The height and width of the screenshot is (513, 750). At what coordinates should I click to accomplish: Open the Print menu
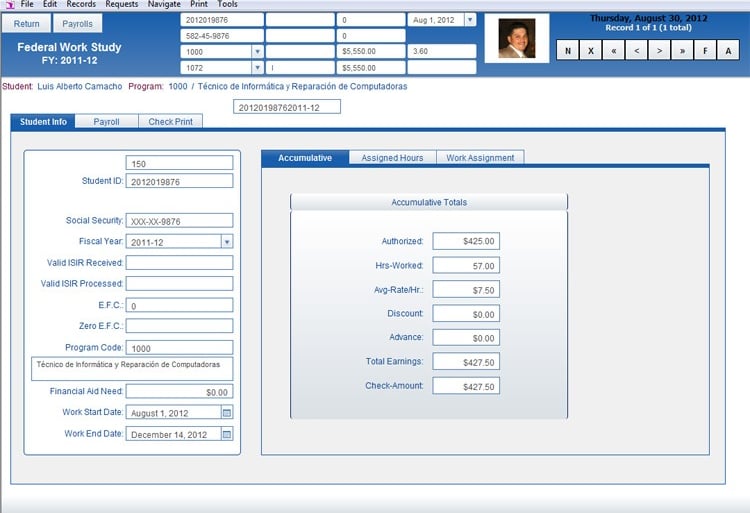tap(199, 4)
